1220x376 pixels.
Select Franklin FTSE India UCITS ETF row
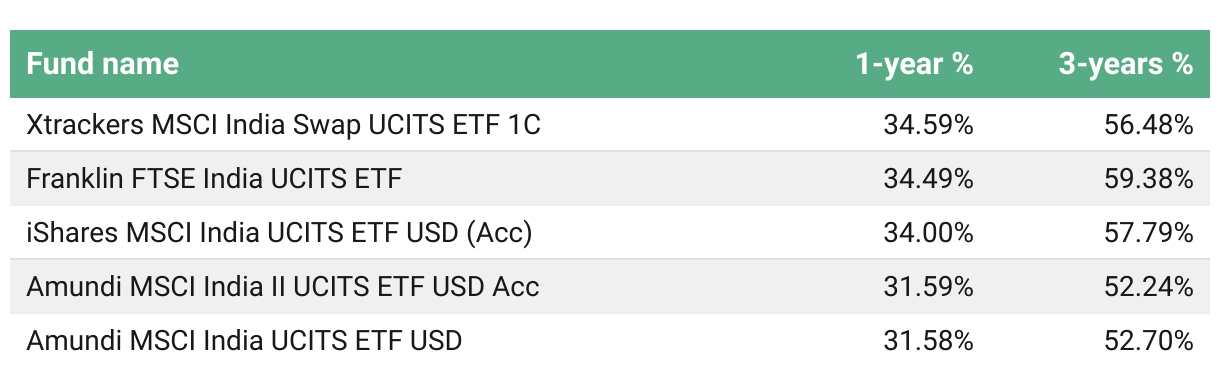[x=610, y=178]
